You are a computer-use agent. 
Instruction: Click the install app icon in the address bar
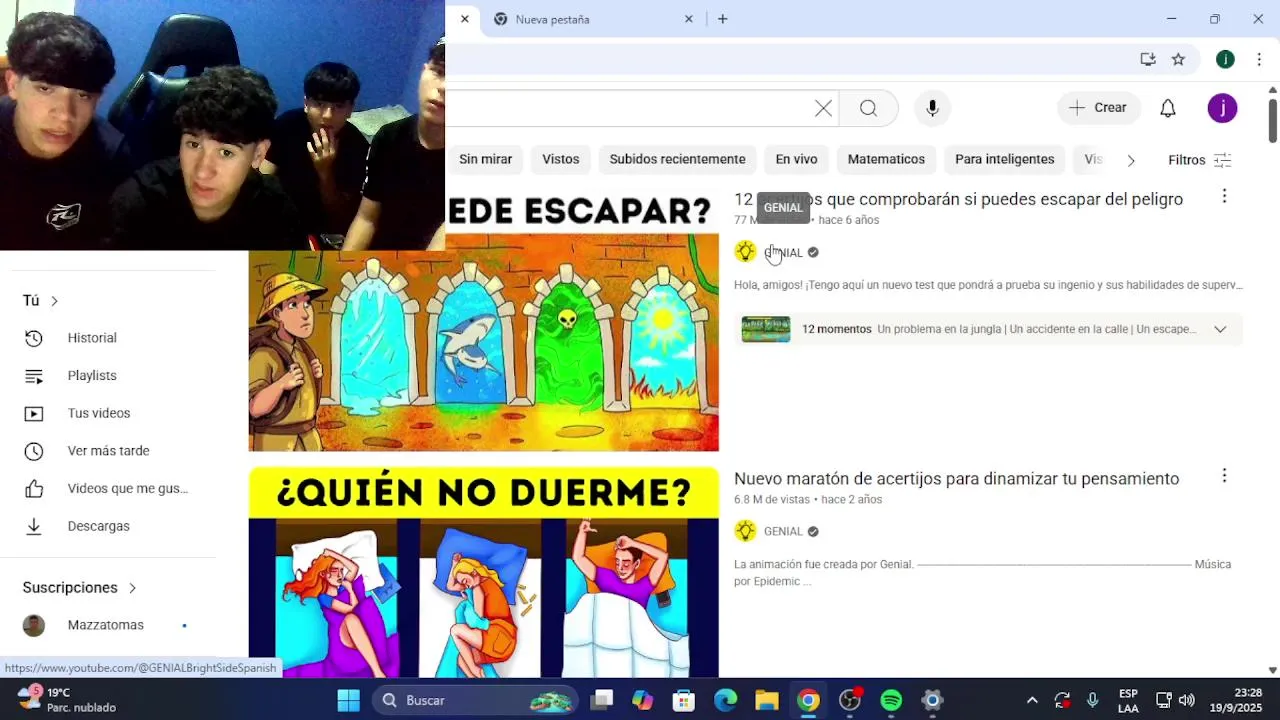tap(1148, 59)
